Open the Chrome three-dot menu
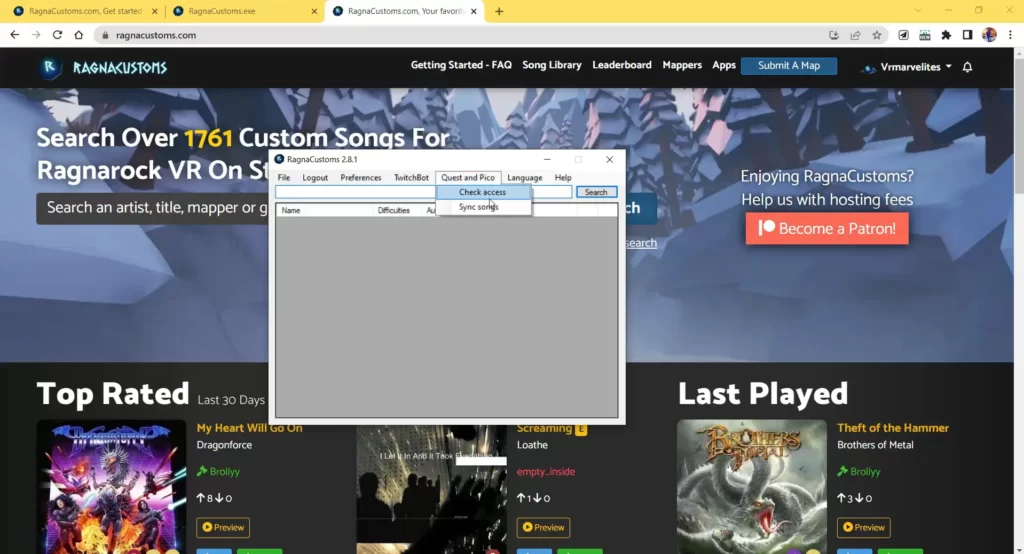Viewport: 1024px width, 554px height. (1010, 35)
